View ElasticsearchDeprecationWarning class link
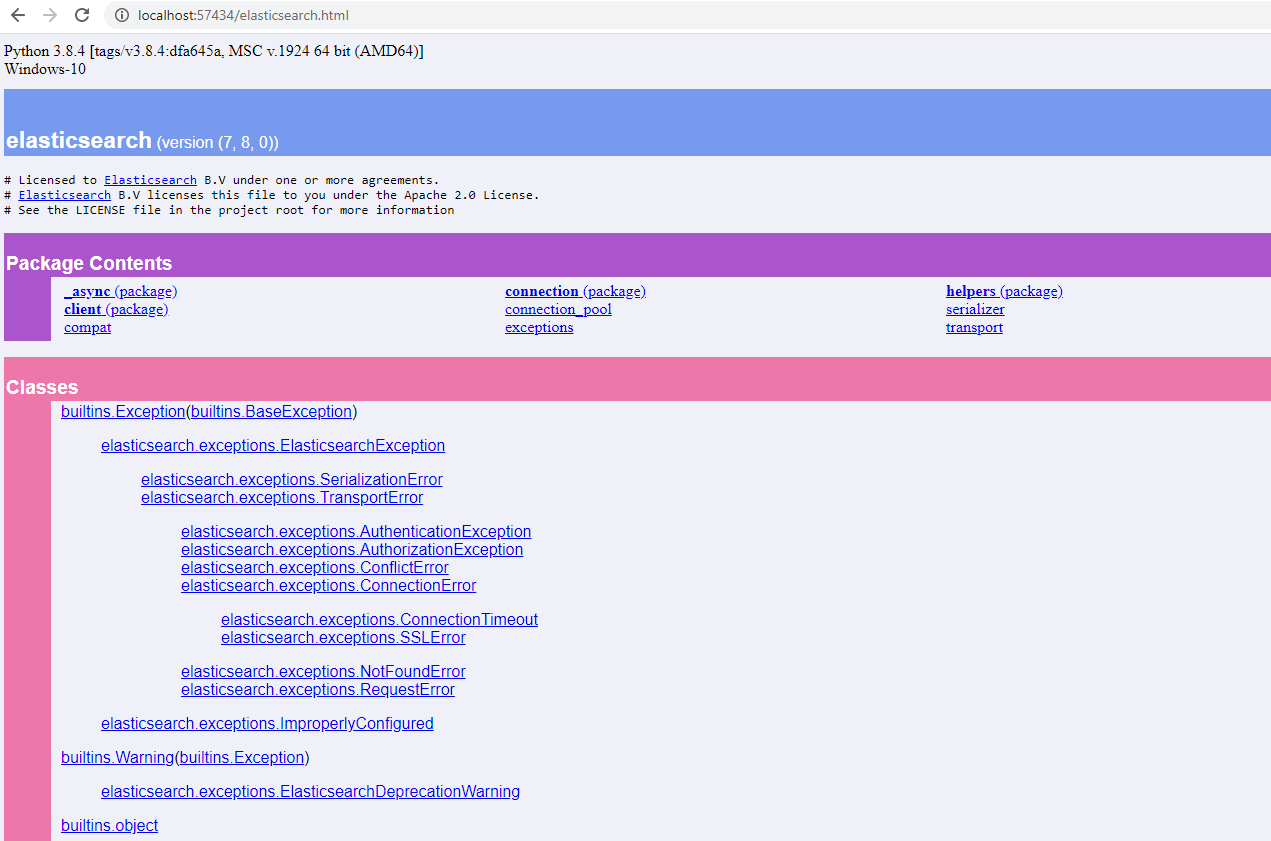This screenshot has height=841, width=1271. click(310, 791)
